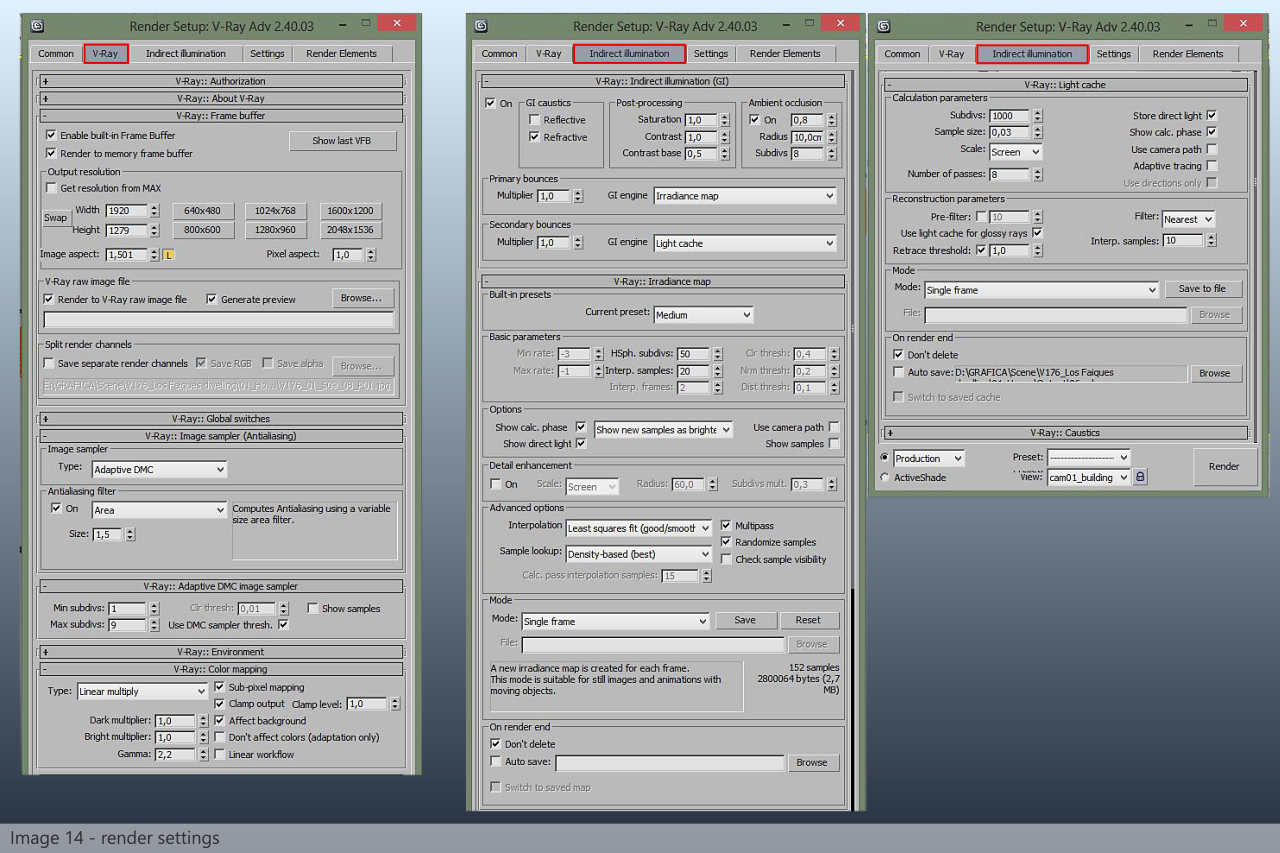This screenshot has width=1280, height=853.
Task: Open the Primary bounces GI engine dropdown
Action: tap(745, 196)
